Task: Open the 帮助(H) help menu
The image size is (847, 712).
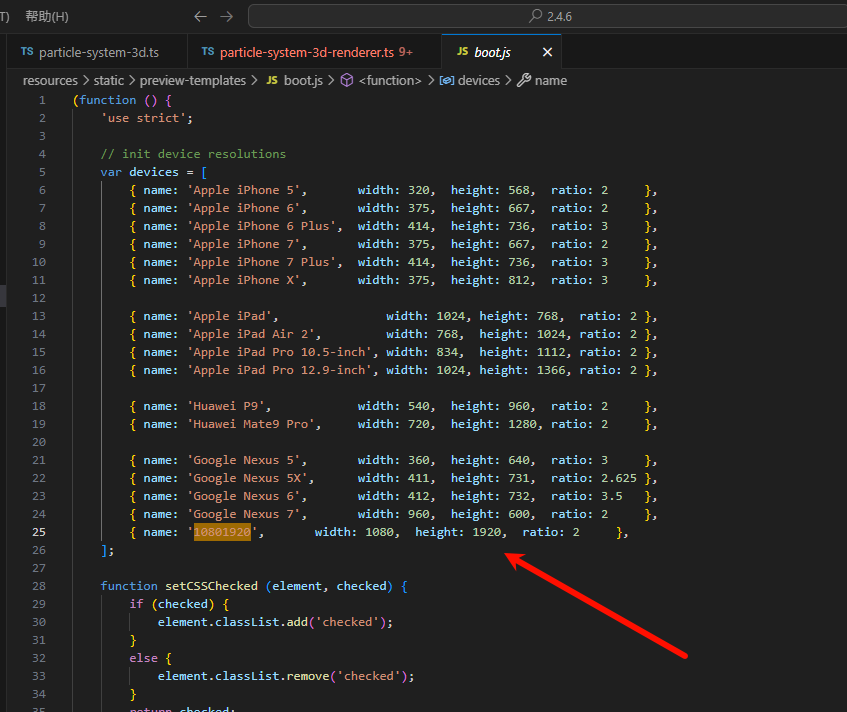Action: click(x=47, y=16)
